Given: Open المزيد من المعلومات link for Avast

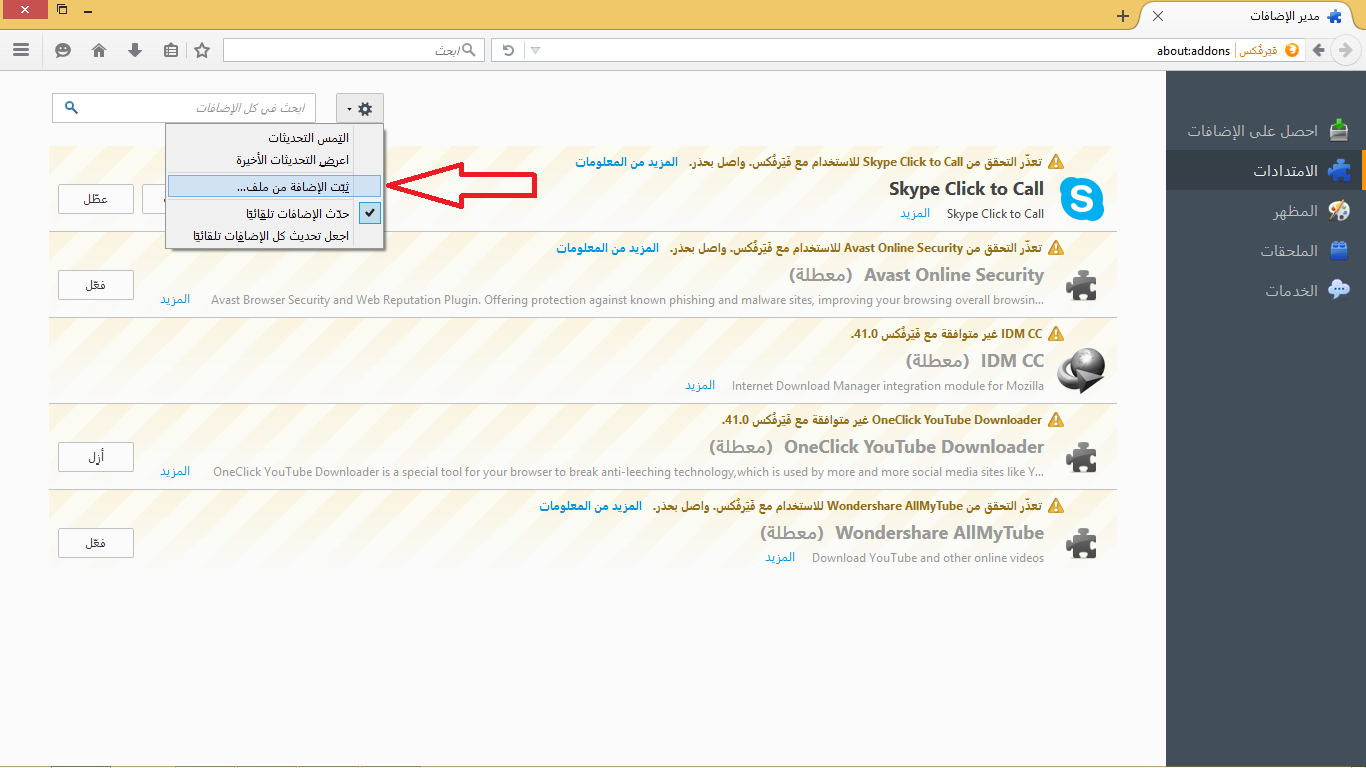Looking at the screenshot, I should point(608,248).
